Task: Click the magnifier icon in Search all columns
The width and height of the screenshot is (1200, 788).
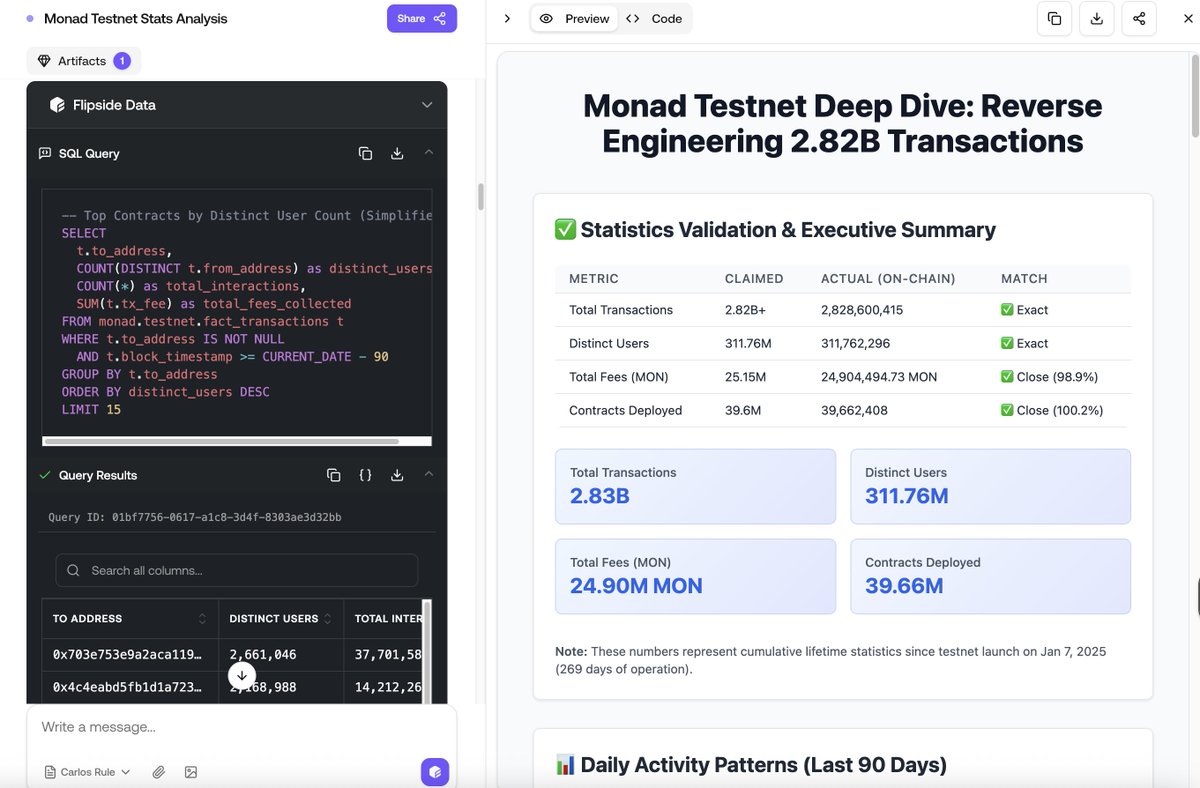Action: (x=73, y=570)
